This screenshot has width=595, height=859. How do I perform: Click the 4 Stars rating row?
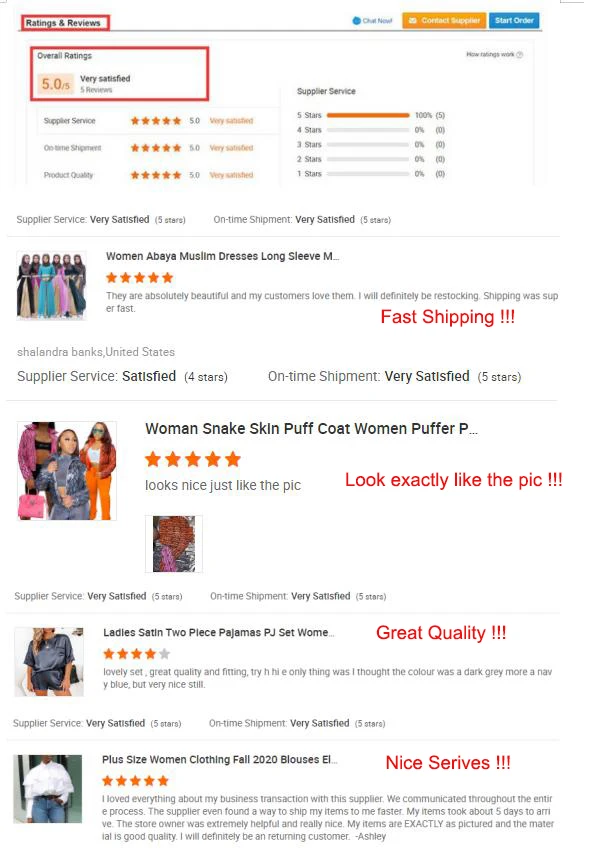point(371,130)
